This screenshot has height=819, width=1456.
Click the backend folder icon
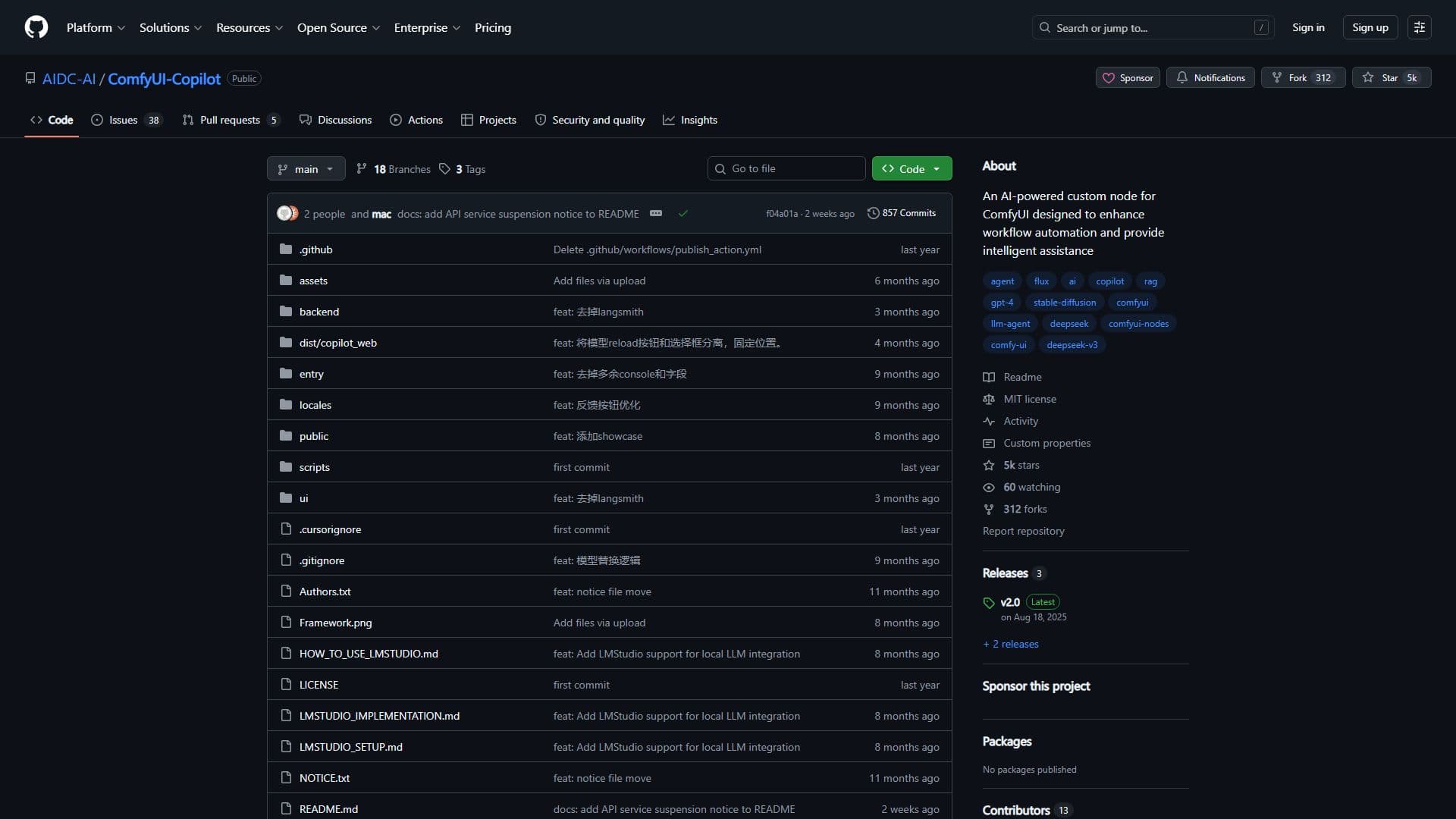286,311
